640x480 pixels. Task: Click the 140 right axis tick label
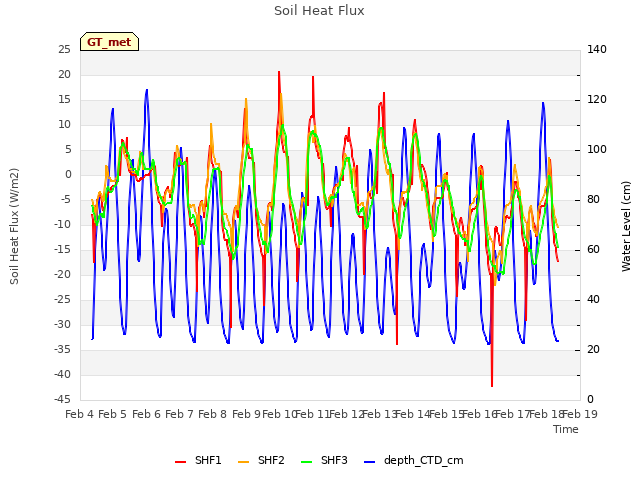point(597,49)
